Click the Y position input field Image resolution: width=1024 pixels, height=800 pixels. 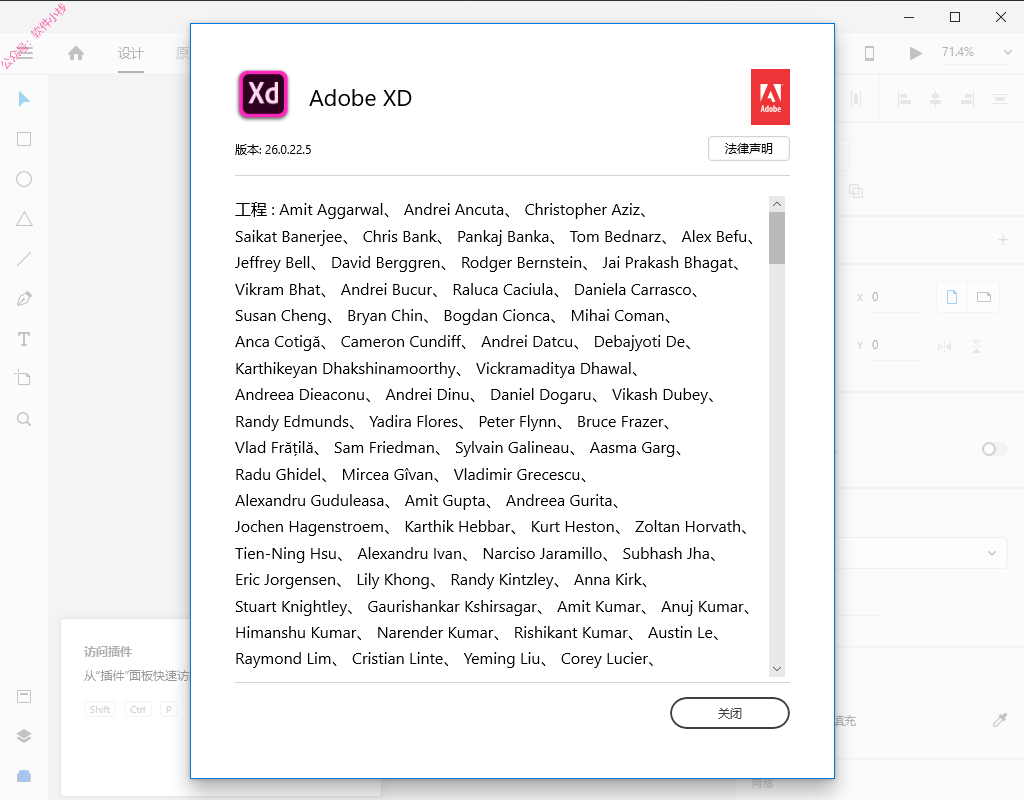click(x=894, y=345)
